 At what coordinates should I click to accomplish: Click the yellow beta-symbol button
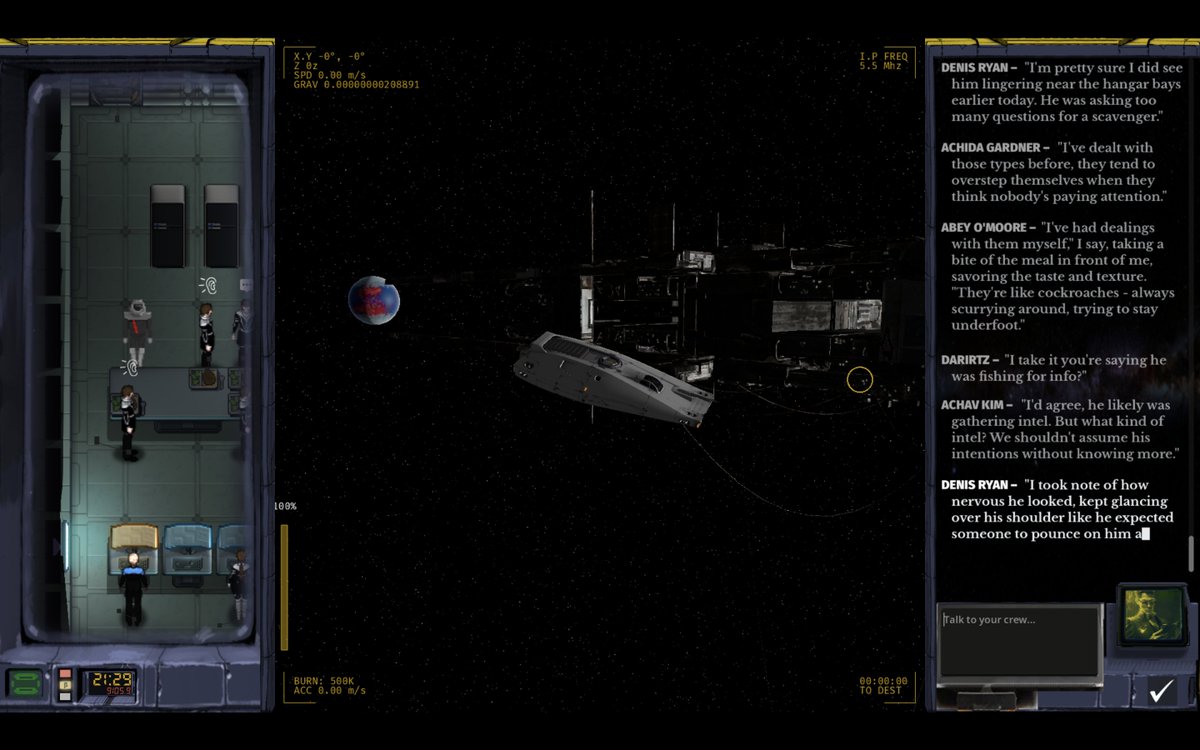click(x=66, y=685)
